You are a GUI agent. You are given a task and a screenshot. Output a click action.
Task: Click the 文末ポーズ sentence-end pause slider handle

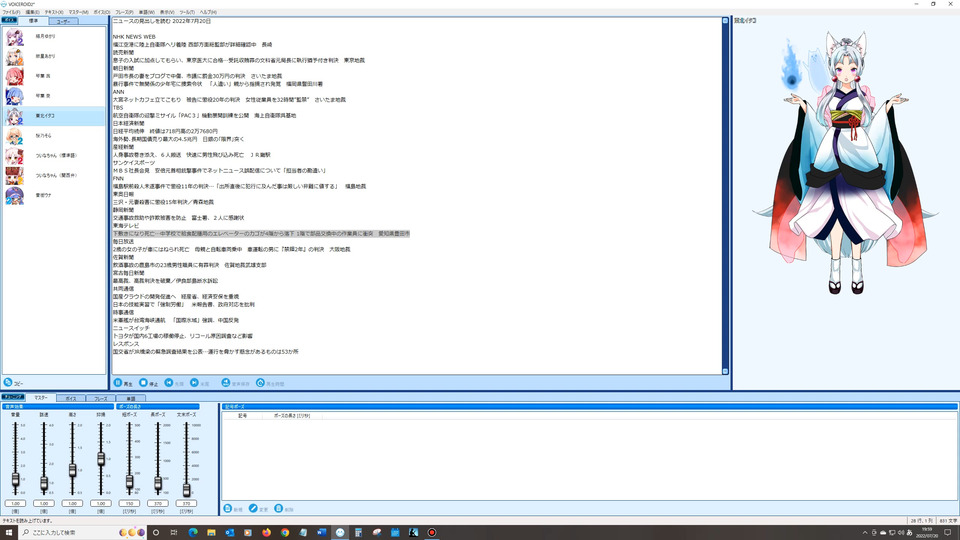186,489
